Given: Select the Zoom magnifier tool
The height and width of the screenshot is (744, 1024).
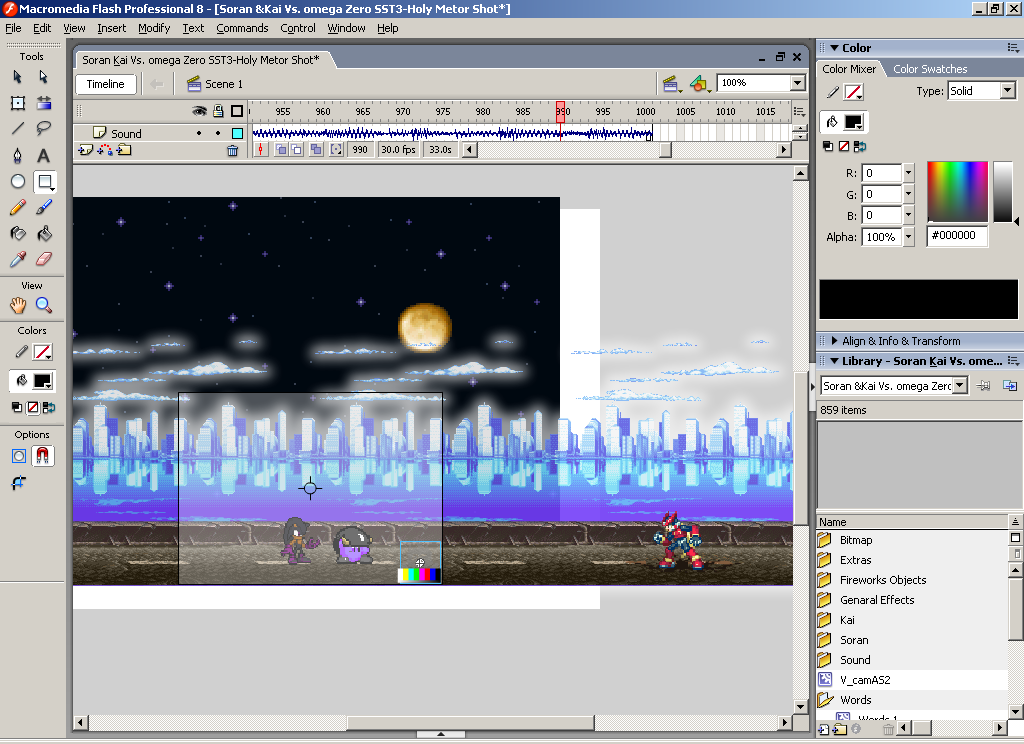Looking at the screenshot, I should coord(44,305).
